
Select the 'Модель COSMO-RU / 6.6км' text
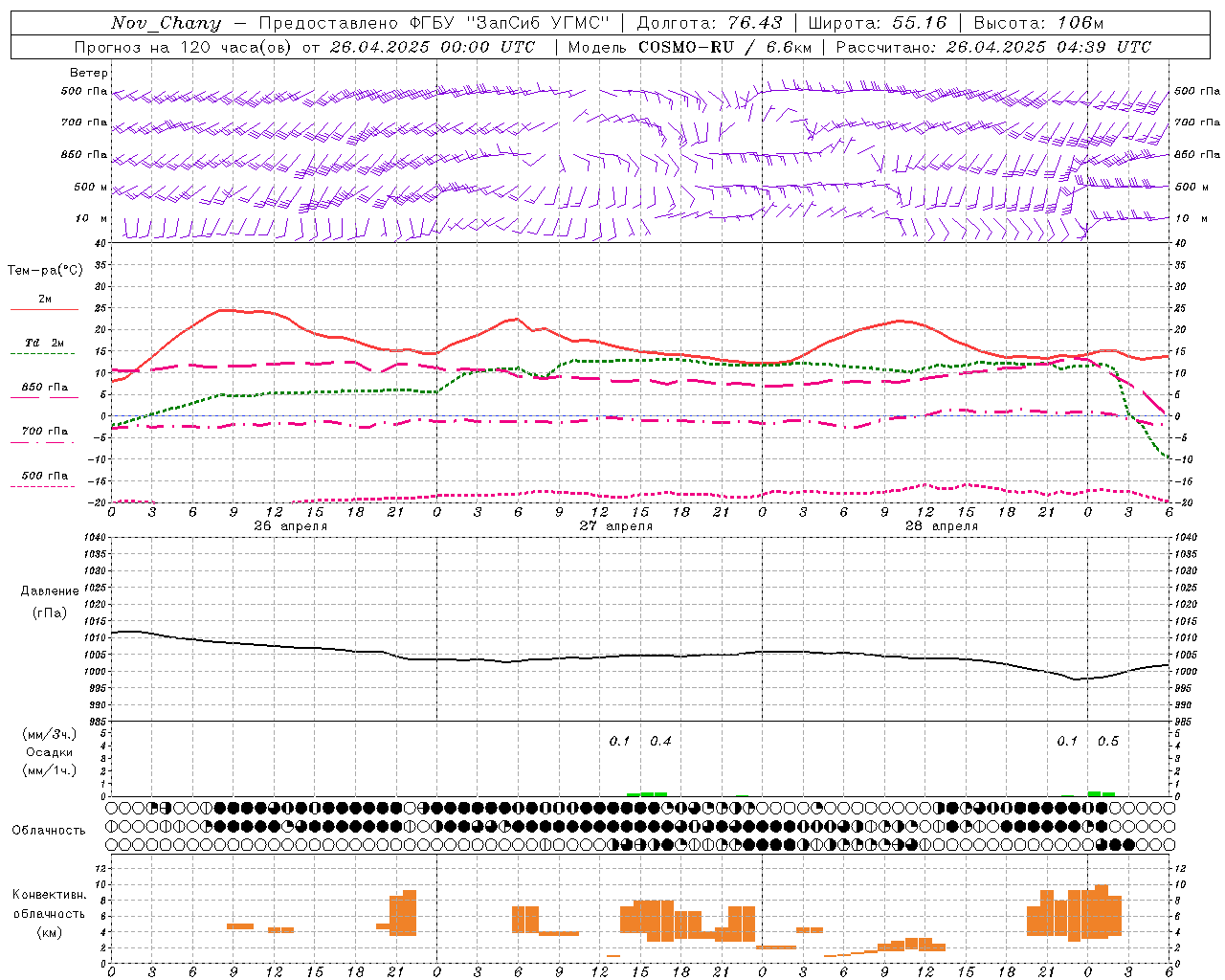[690, 47]
